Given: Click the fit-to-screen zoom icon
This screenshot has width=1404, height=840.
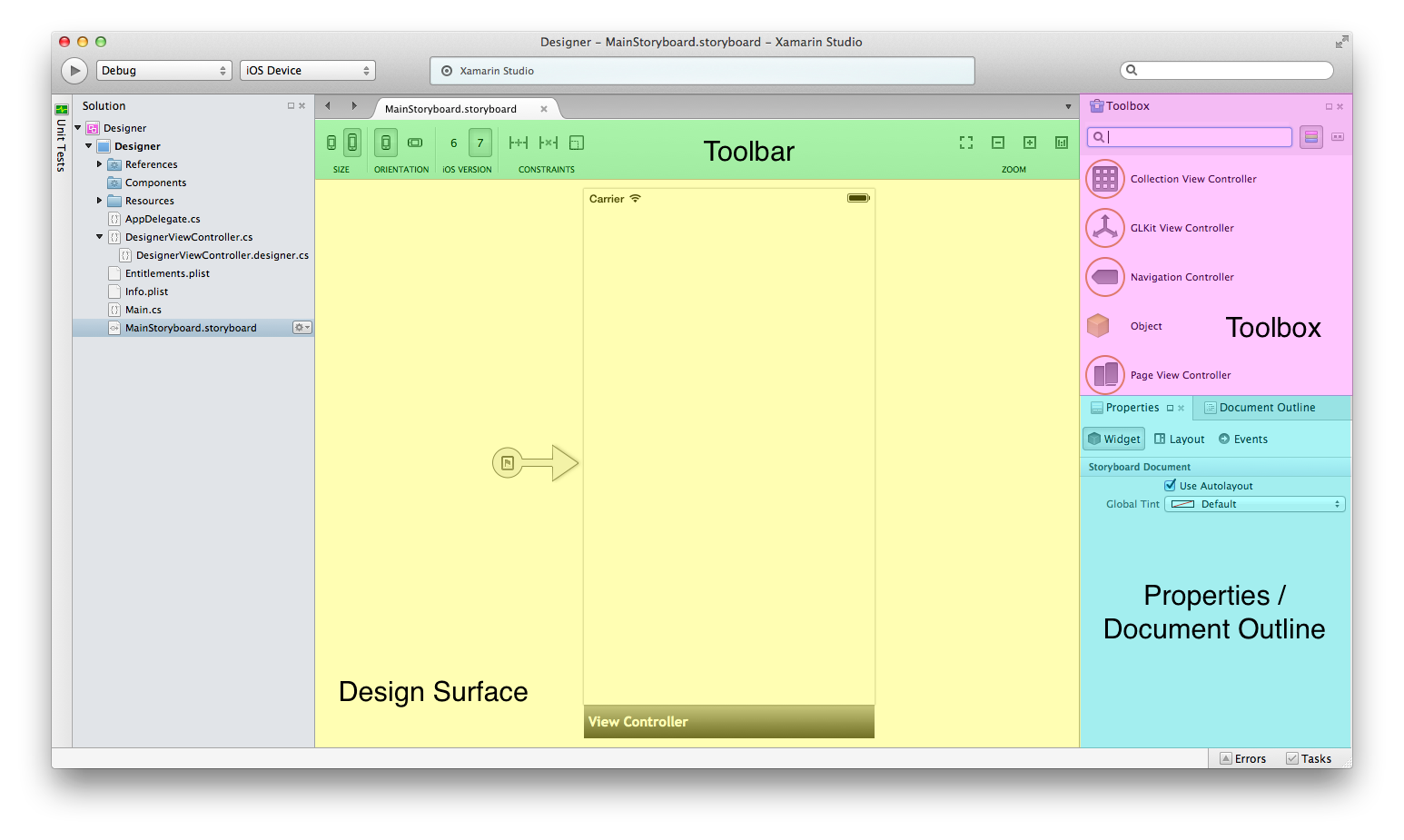Looking at the screenshot, I should (966, 143).
